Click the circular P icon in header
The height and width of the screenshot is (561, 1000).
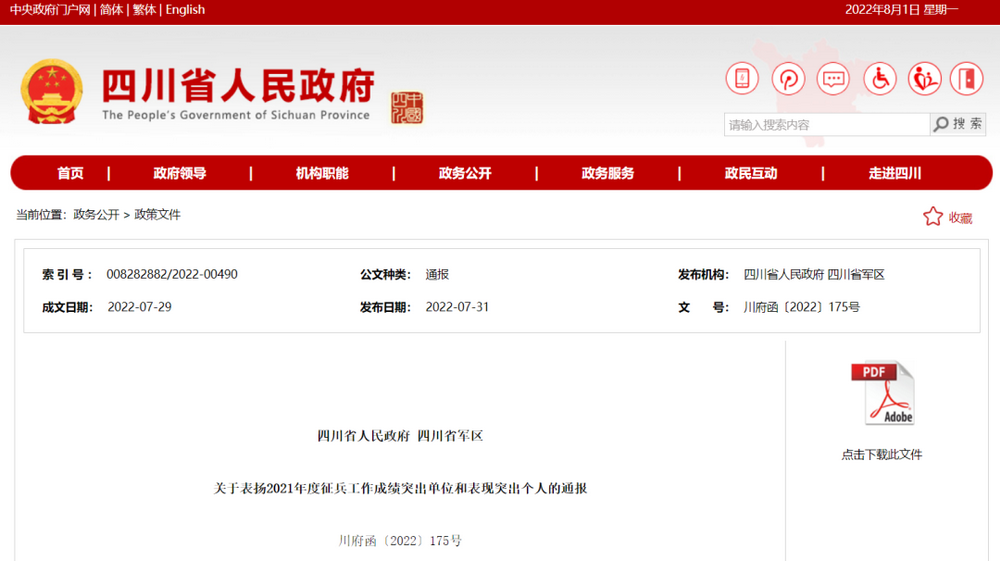coord(788,79)
